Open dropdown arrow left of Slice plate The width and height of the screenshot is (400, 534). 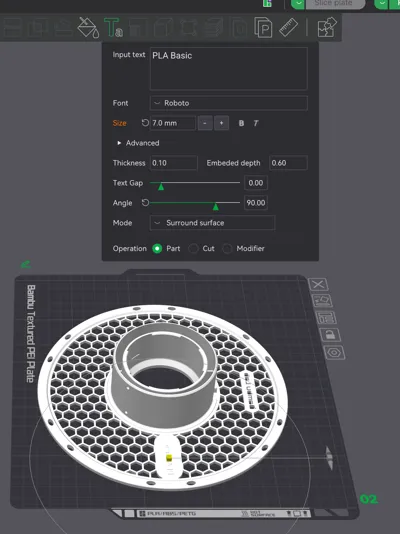[298, 4]
